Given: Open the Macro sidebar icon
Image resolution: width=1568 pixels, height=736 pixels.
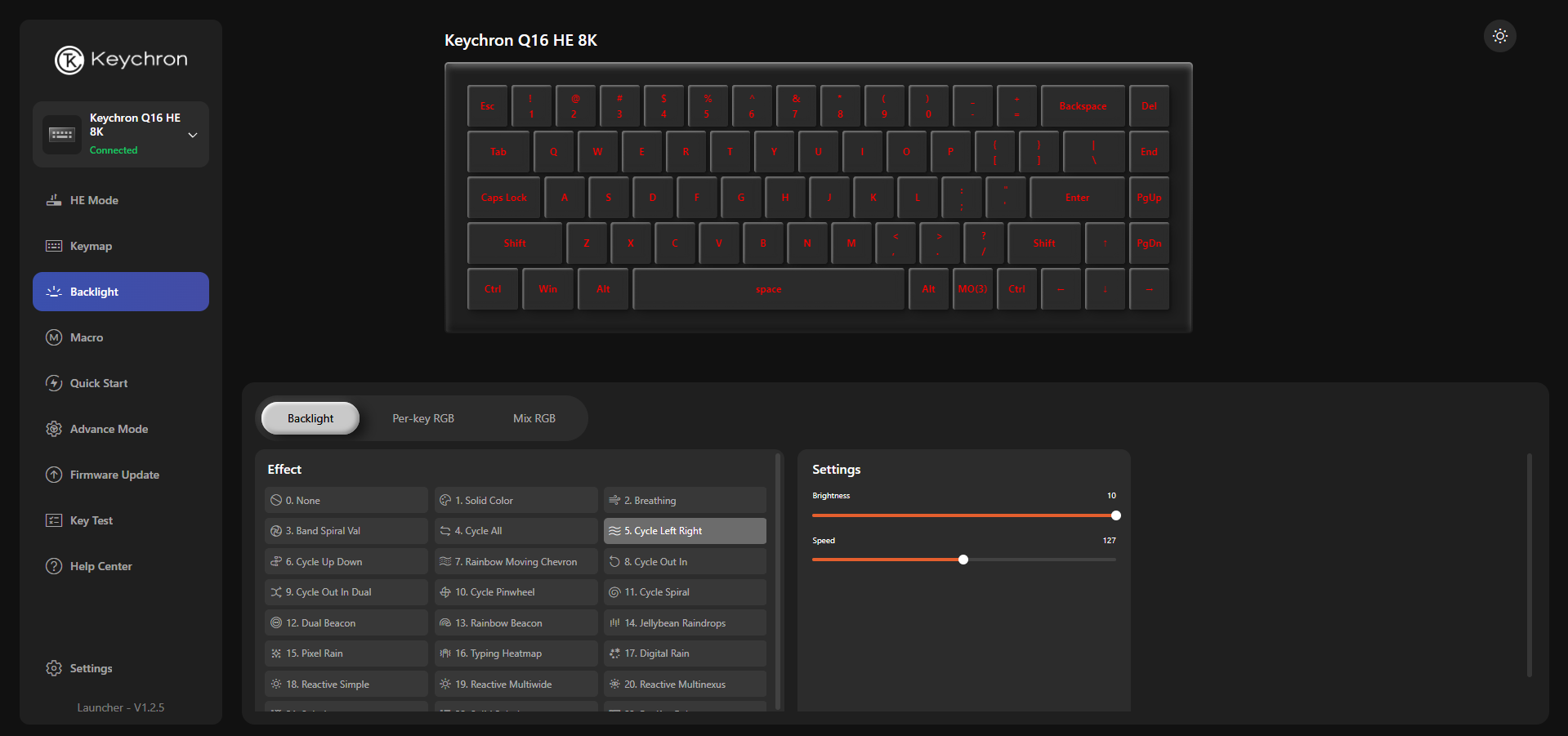Looking at the screenshot, I should tap(54, 337).
